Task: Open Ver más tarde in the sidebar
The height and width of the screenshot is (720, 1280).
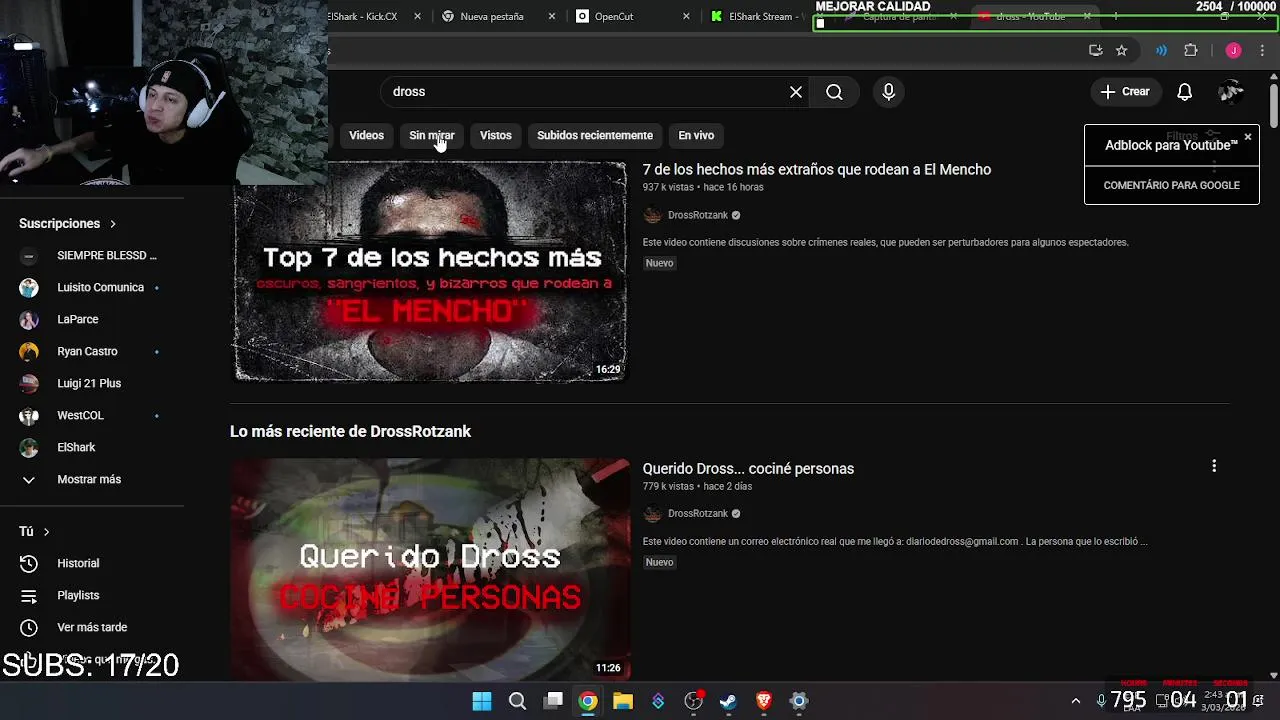Action: click(x=92, y=627)
